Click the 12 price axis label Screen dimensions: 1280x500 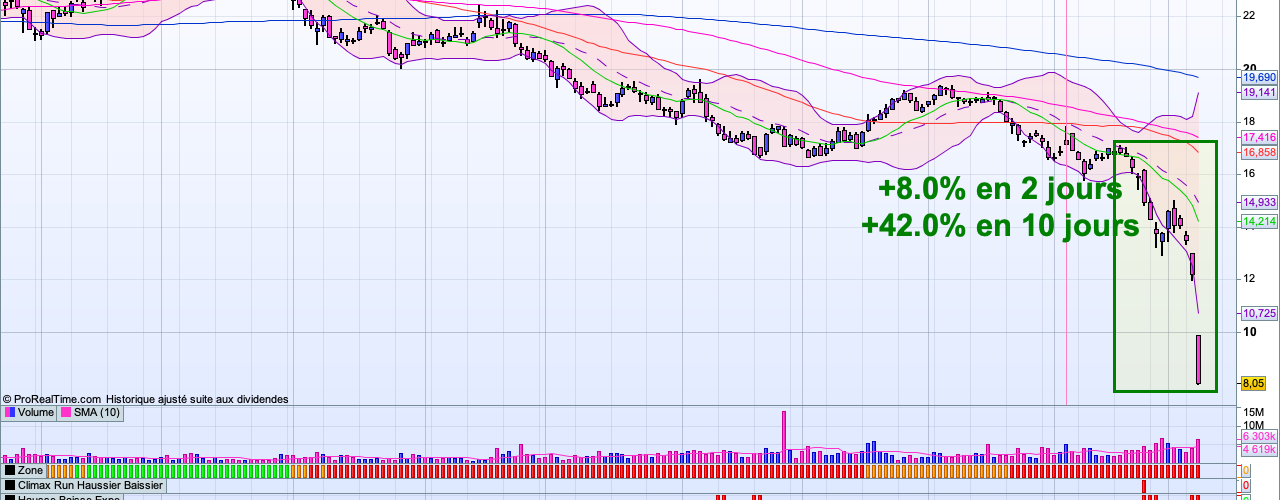(x=1249, y=279)
